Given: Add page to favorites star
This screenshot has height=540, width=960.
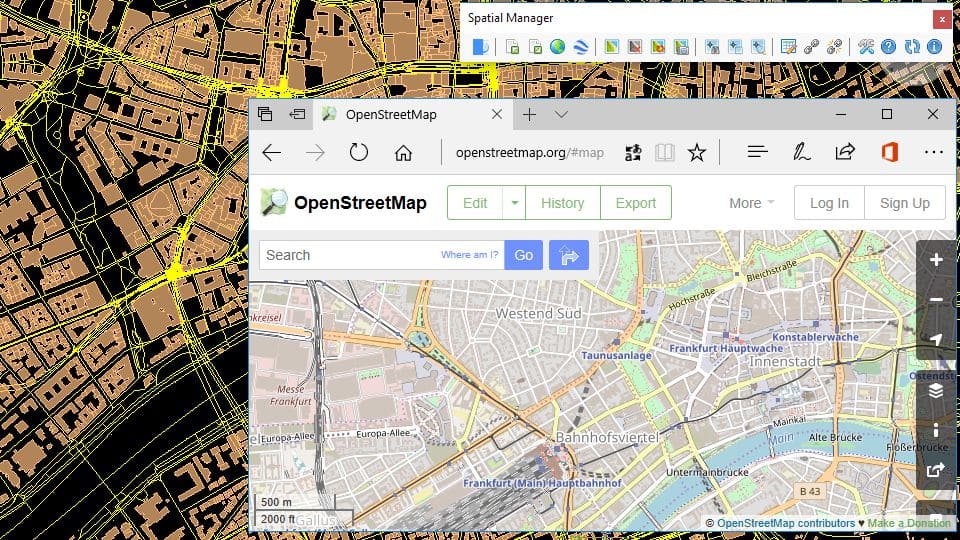Looking at the screenshot, I should (697, 152).
